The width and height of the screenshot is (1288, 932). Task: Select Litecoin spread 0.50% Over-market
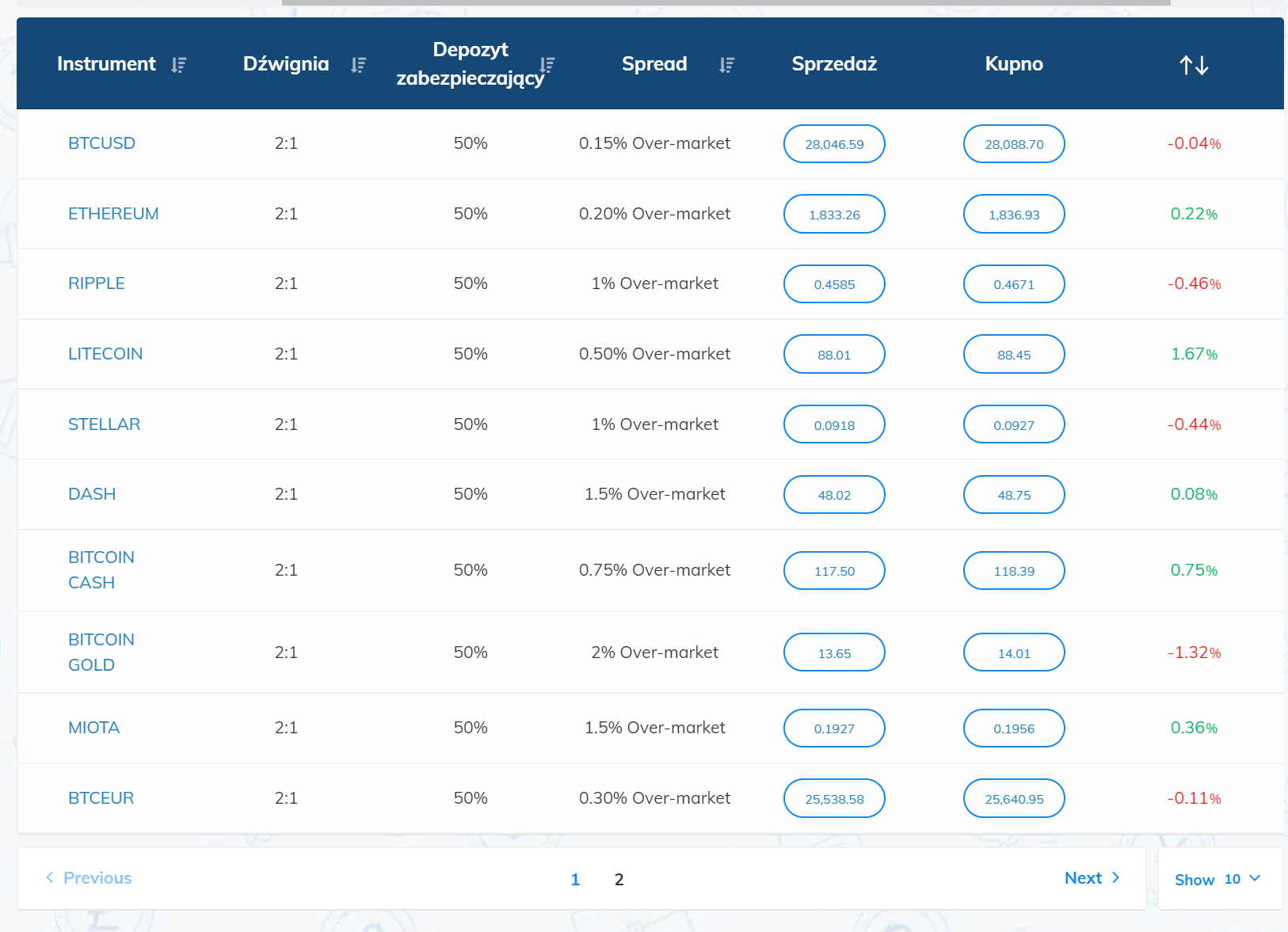point(655,354)
